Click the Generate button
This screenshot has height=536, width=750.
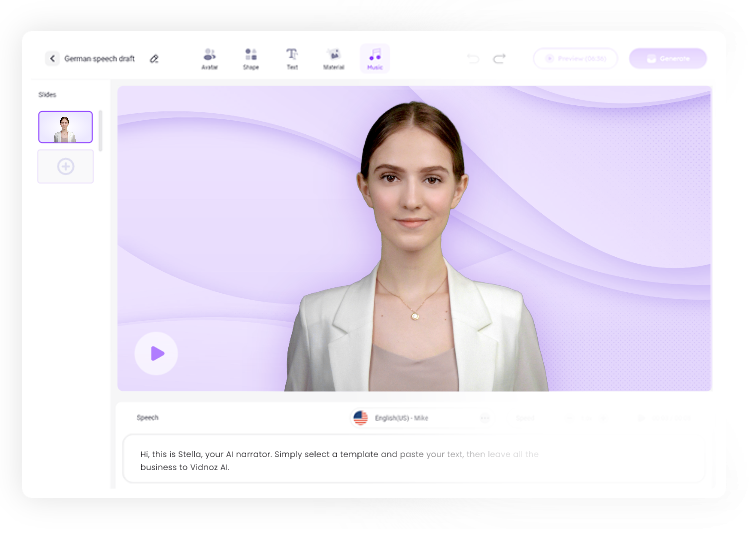coord(667,59)
